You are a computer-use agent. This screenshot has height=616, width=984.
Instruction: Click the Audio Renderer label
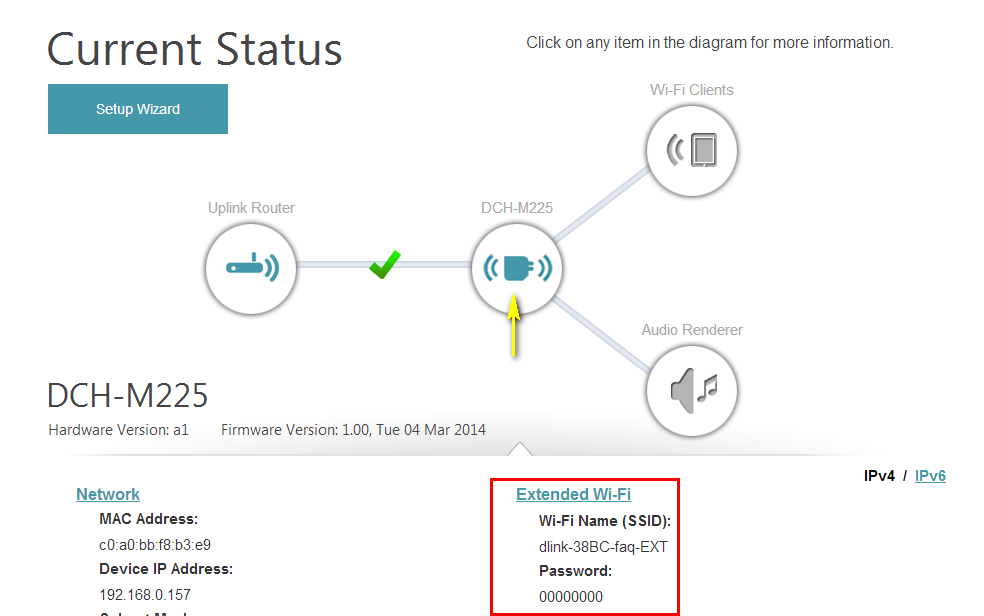692,330
